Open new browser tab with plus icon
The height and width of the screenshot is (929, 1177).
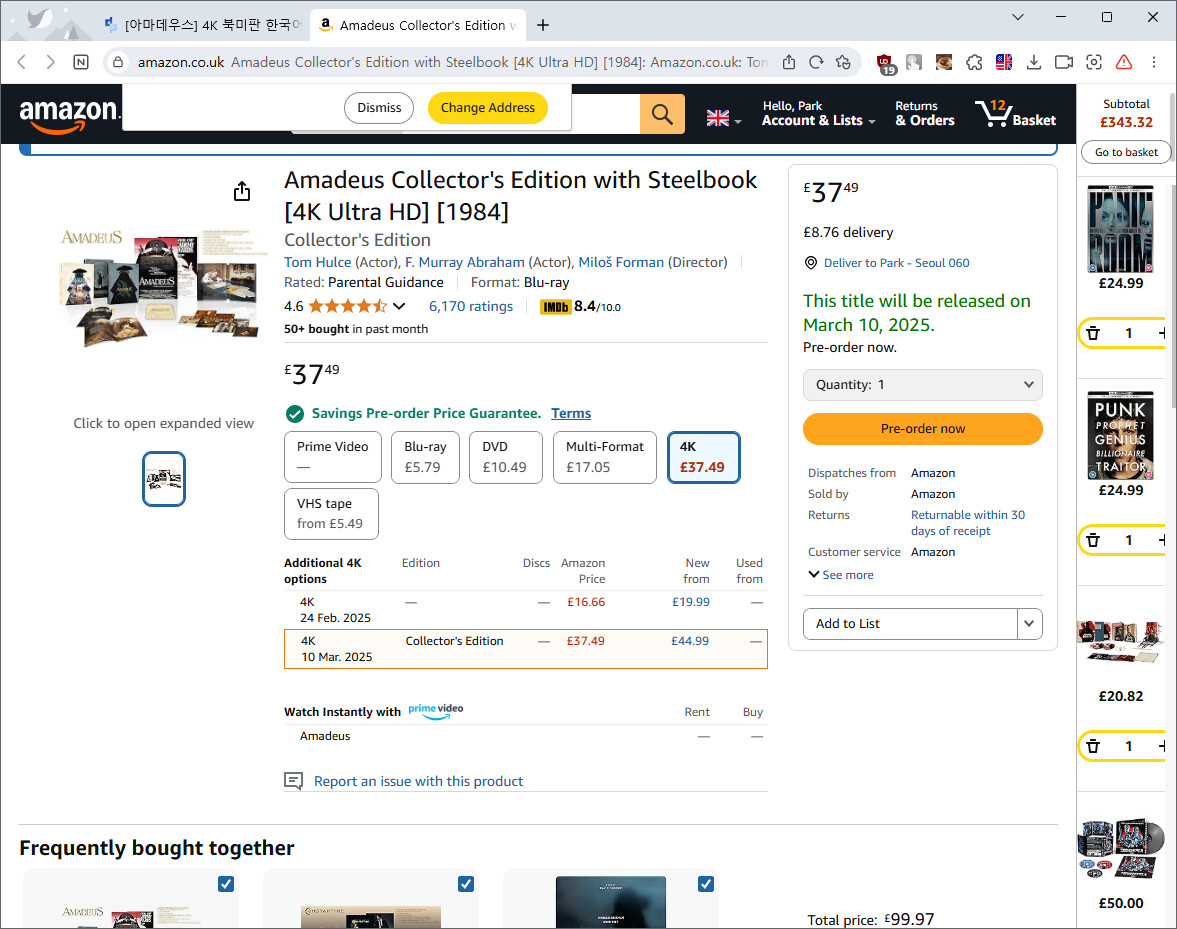543,26
